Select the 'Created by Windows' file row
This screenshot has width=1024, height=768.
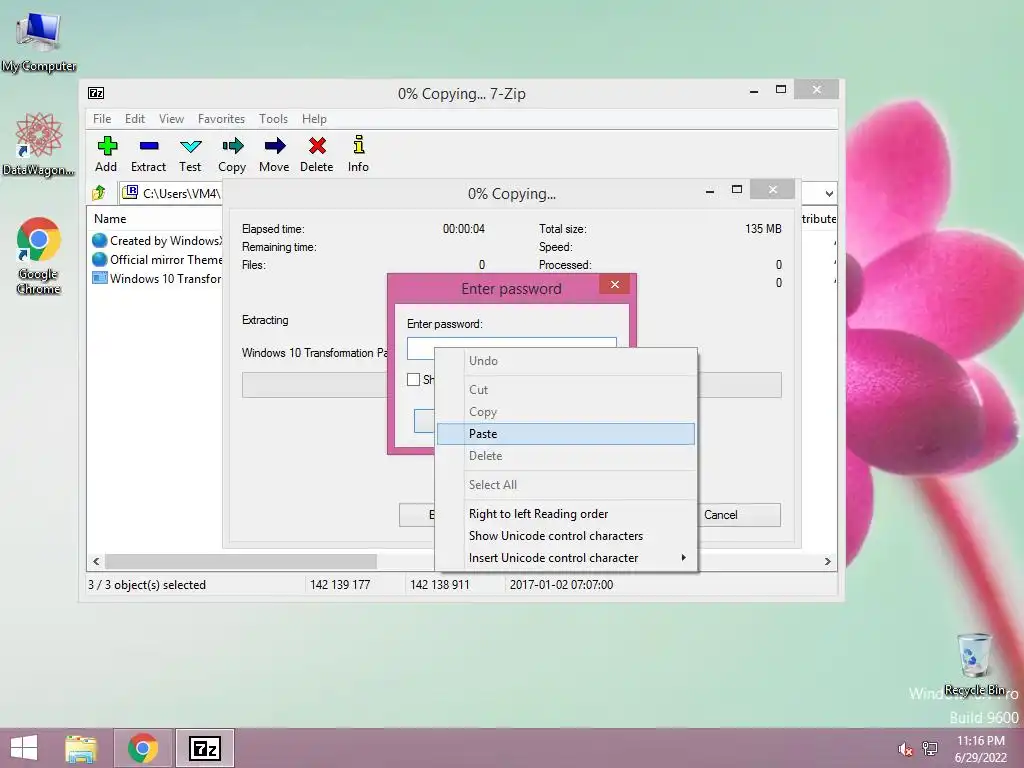click(157, 240)
